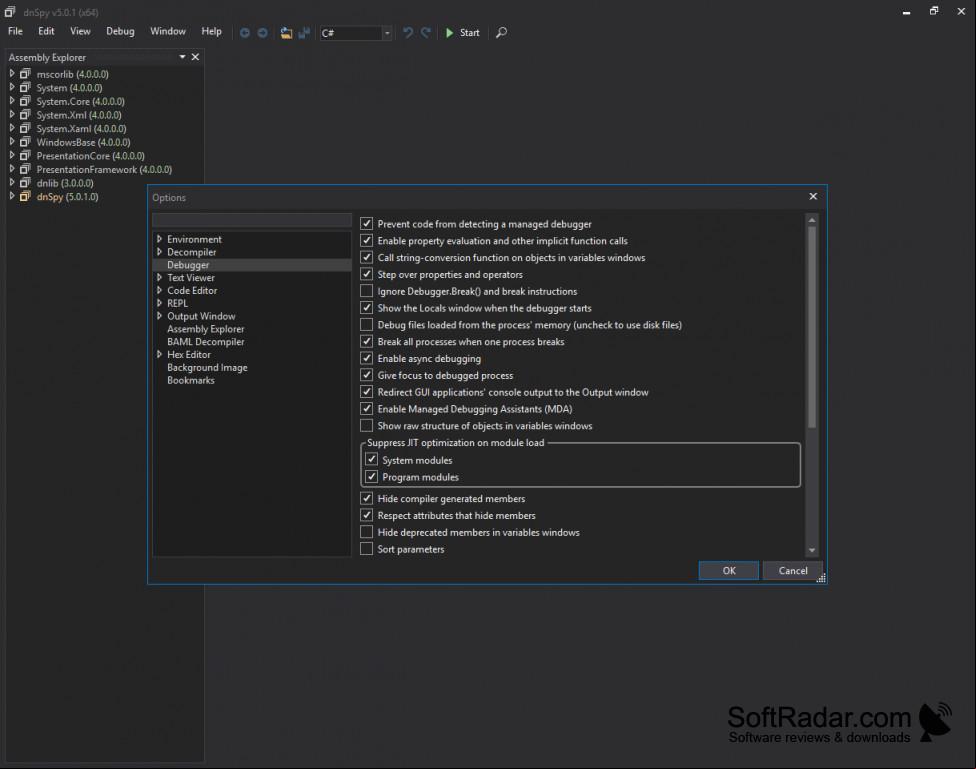Click the Options dialog resize grip
The height and width of the screenshot is (769, 976).
821,578
